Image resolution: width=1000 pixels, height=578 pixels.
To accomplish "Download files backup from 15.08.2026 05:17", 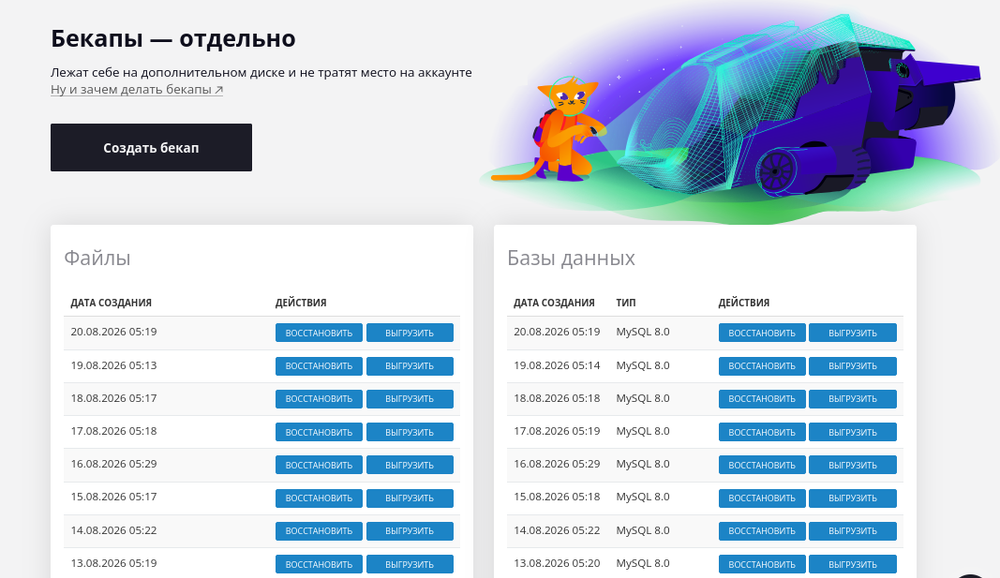I will (x=409, y=498).
